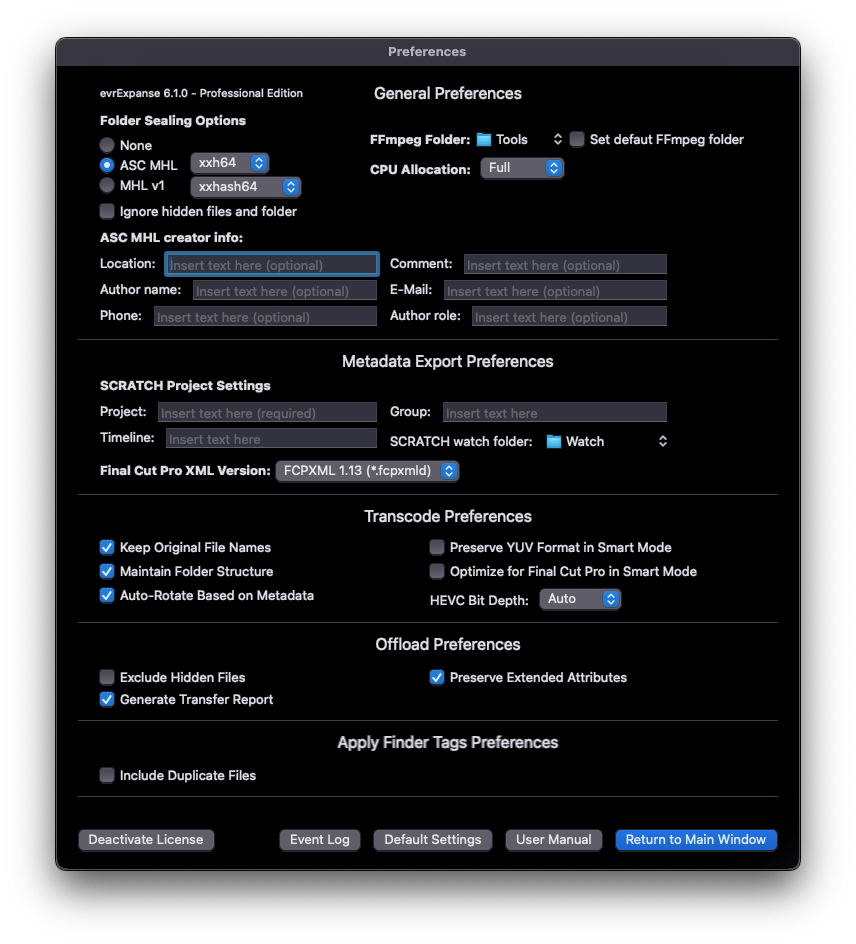This screenshot has height=944, width=856.
Task: Click the Deactivate License button
Action: [146, 840]
